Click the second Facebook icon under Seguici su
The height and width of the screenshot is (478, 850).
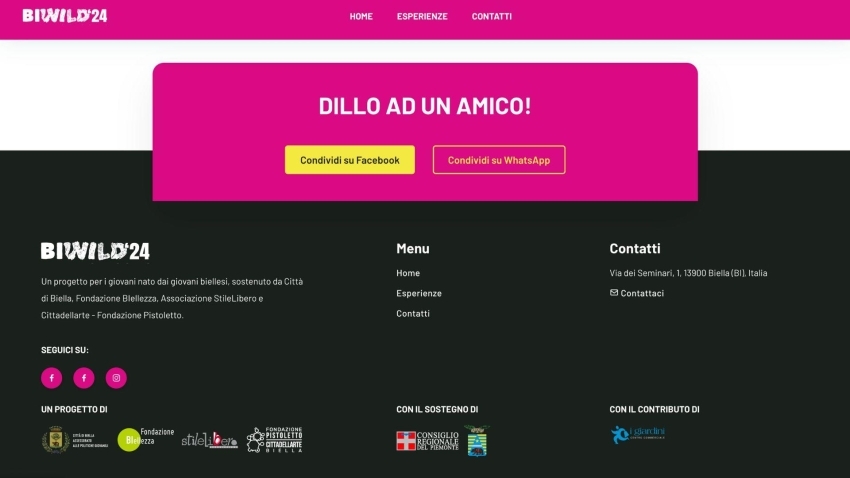[84, 378]
